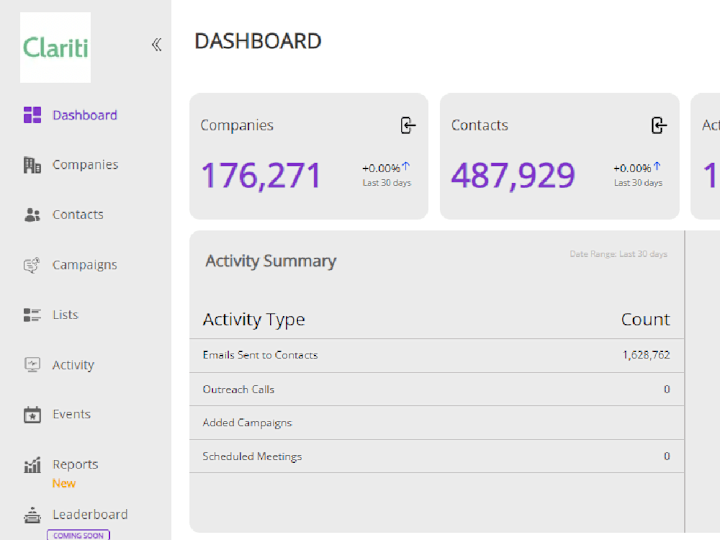The image size is (720, 540).
Task: Click the 487,929 contacts count
Action: [513, 176]
